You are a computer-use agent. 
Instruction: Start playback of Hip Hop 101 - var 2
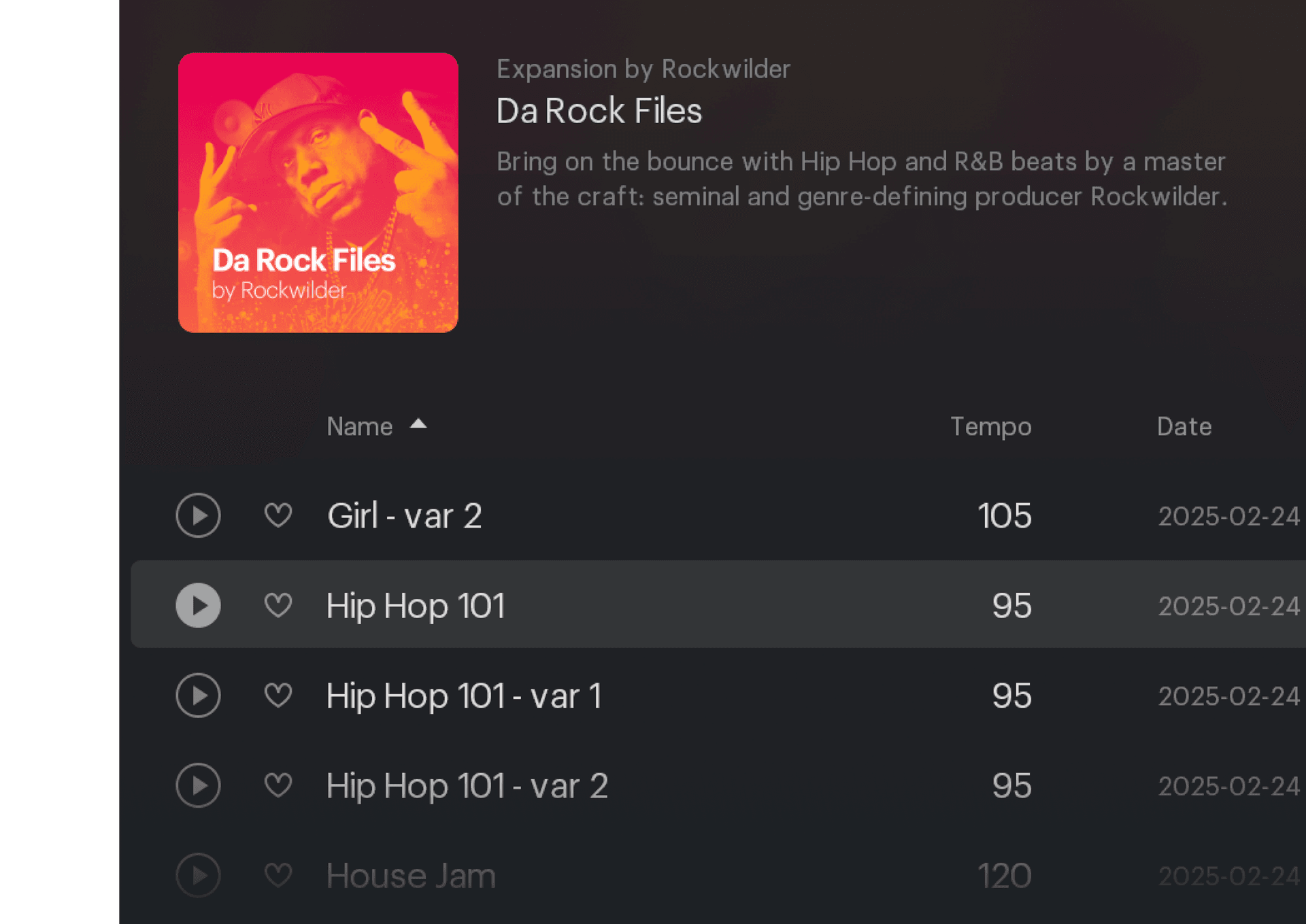(x=198, y=785)
